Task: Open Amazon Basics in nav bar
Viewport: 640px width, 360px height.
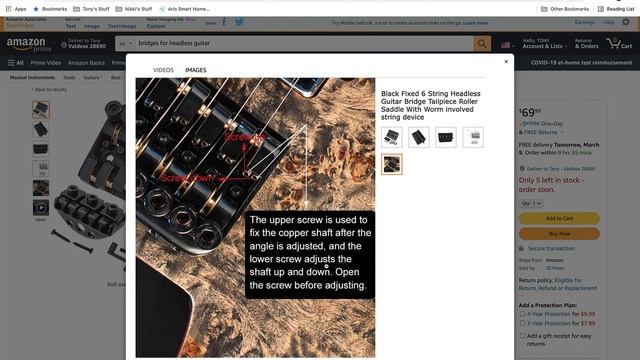Action: pyautogui.click(x=86, y=63)
